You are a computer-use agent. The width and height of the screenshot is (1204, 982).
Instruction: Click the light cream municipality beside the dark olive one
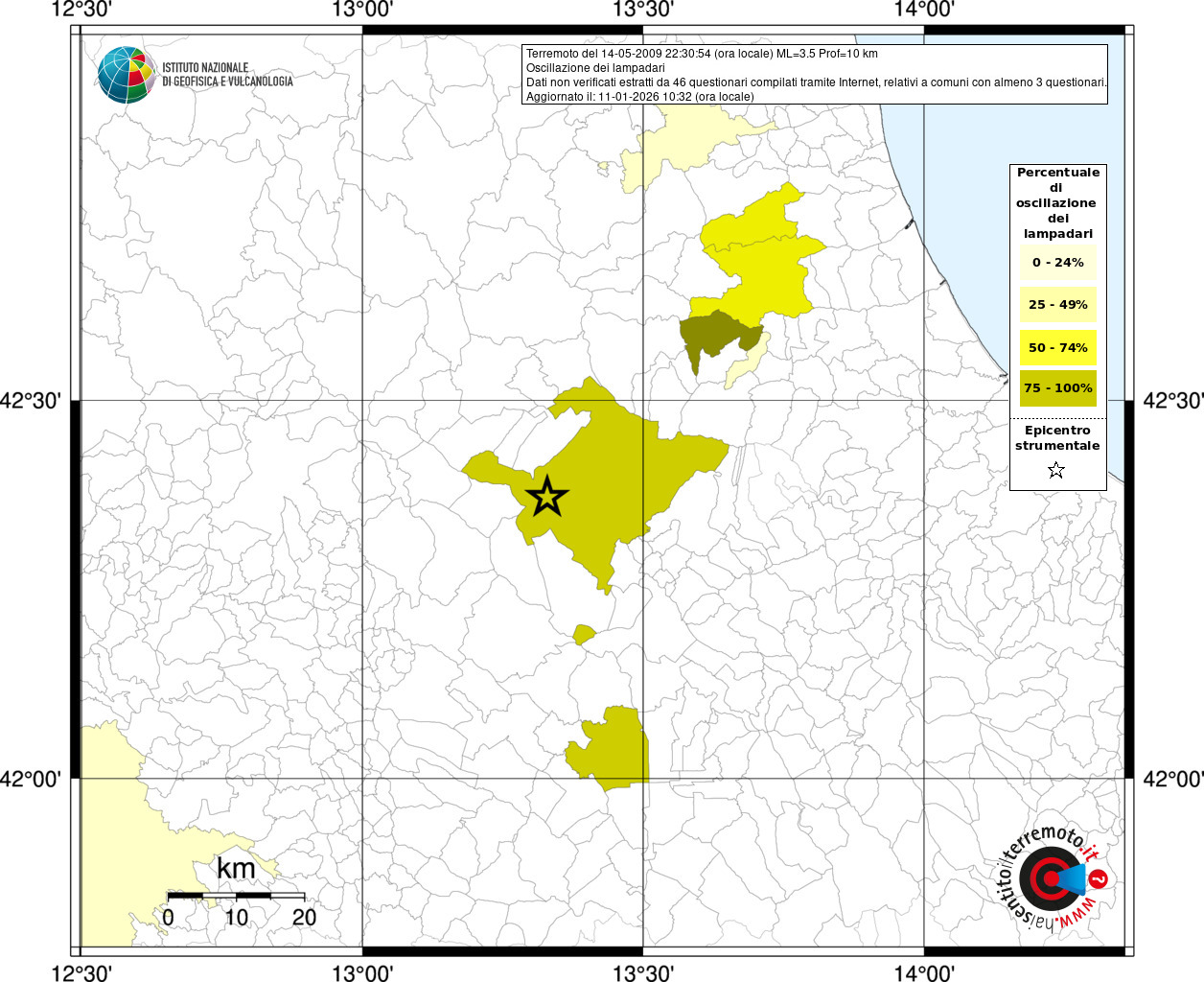[x=746, y=362]
